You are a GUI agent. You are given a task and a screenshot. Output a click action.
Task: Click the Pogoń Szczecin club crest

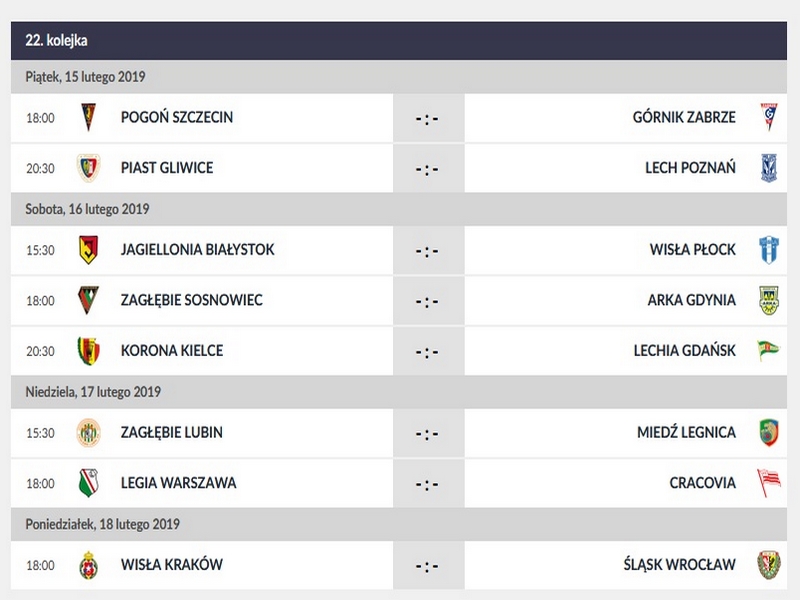pyautogui.click(x=88, y=117)
